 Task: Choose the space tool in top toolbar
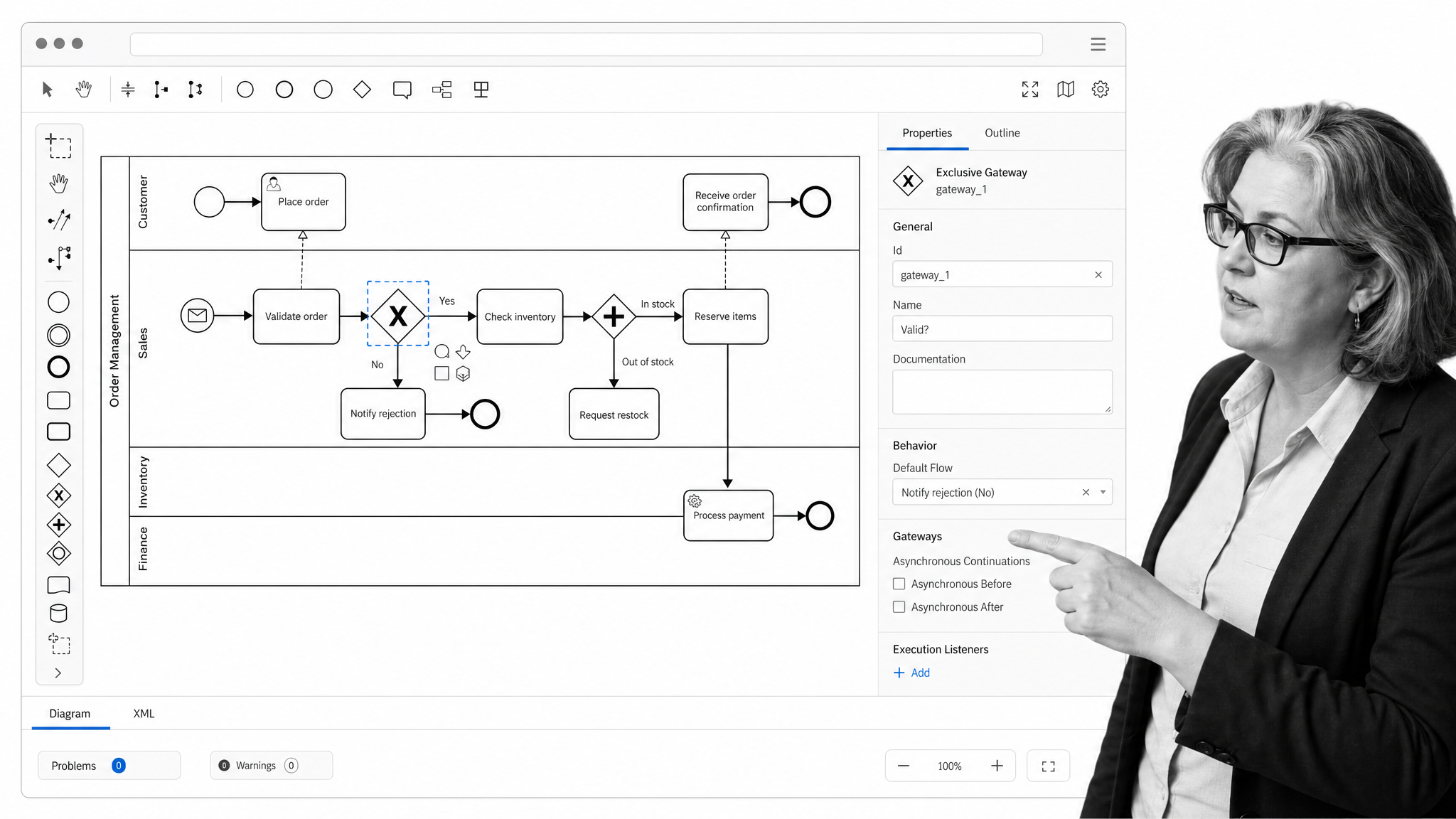click(128, 90)
